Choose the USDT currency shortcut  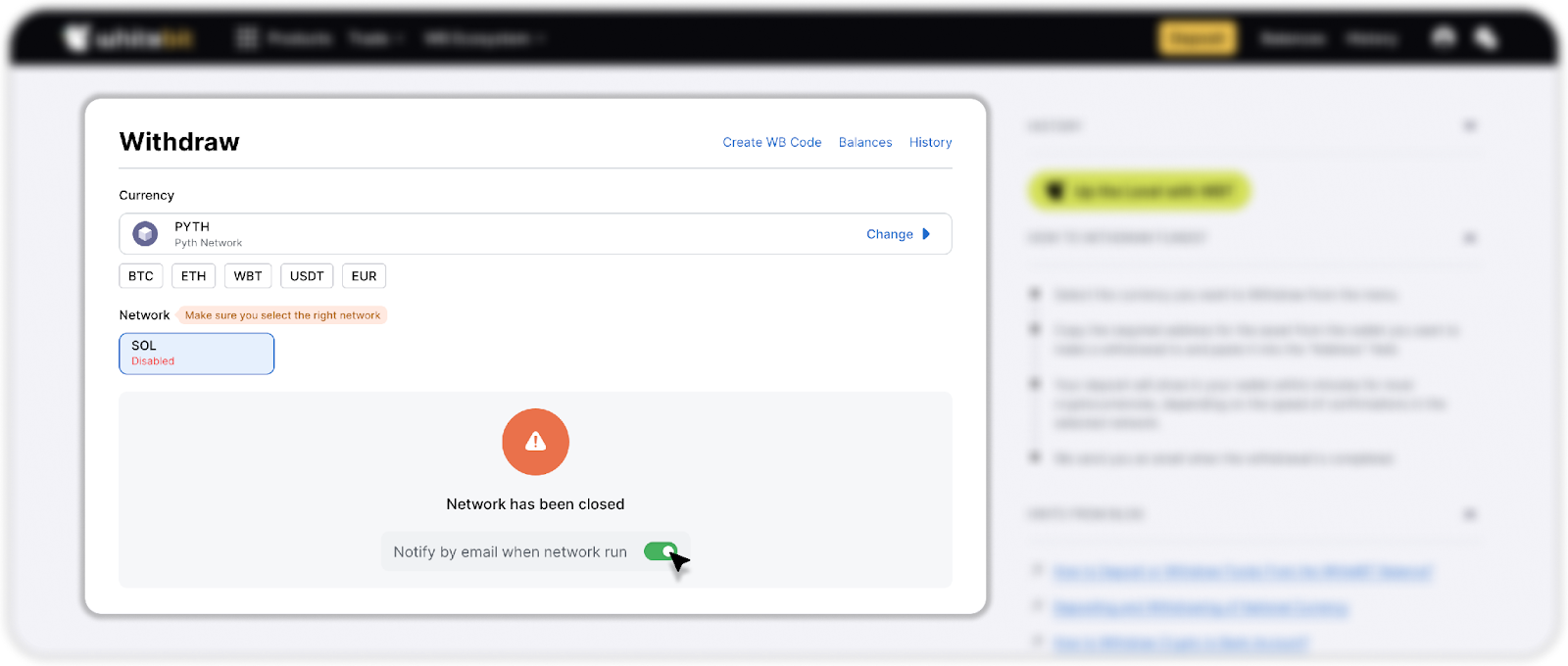point(307,276)
